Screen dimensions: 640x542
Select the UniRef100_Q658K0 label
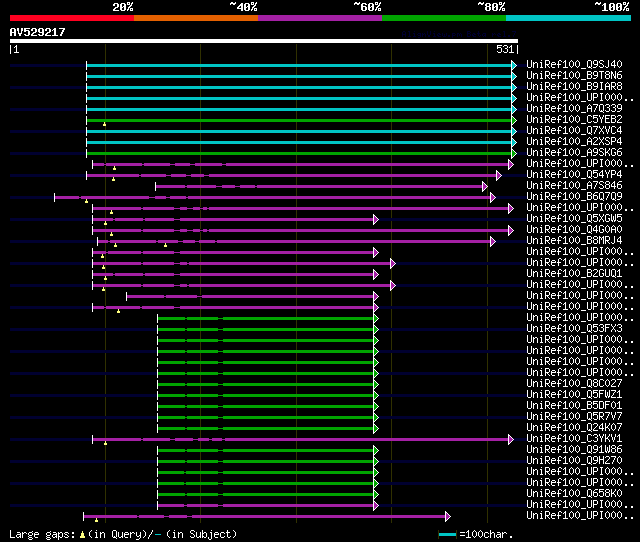574,494
